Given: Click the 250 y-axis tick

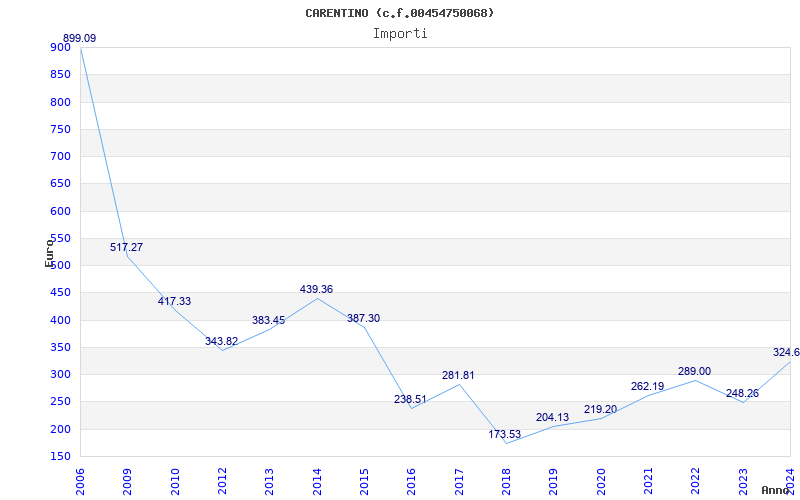Looking at the screenshot, I should click(x=60, y=402).
